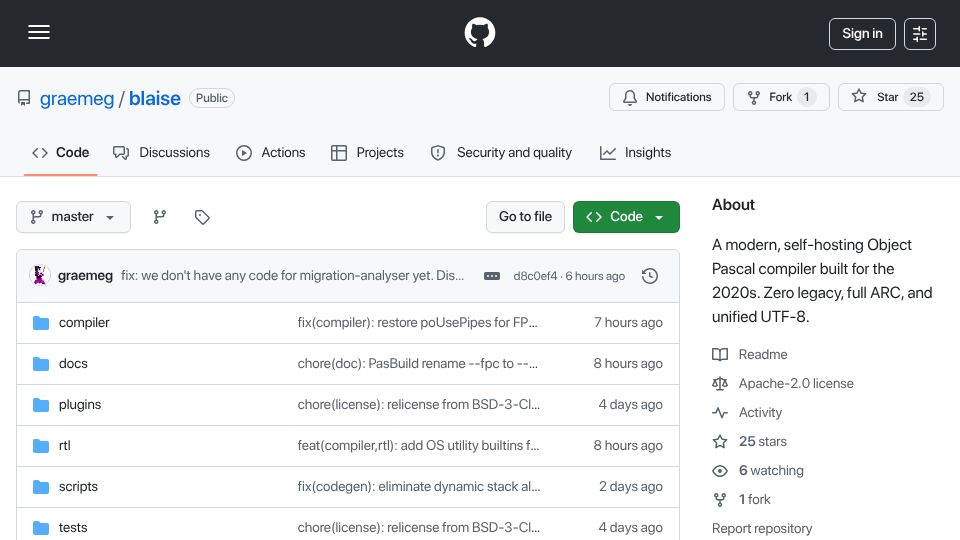The width and height of the screenshot is (960, 540).
Task: Open the 1 fork link
Action: pyautogui.click(x=755, y=500)
